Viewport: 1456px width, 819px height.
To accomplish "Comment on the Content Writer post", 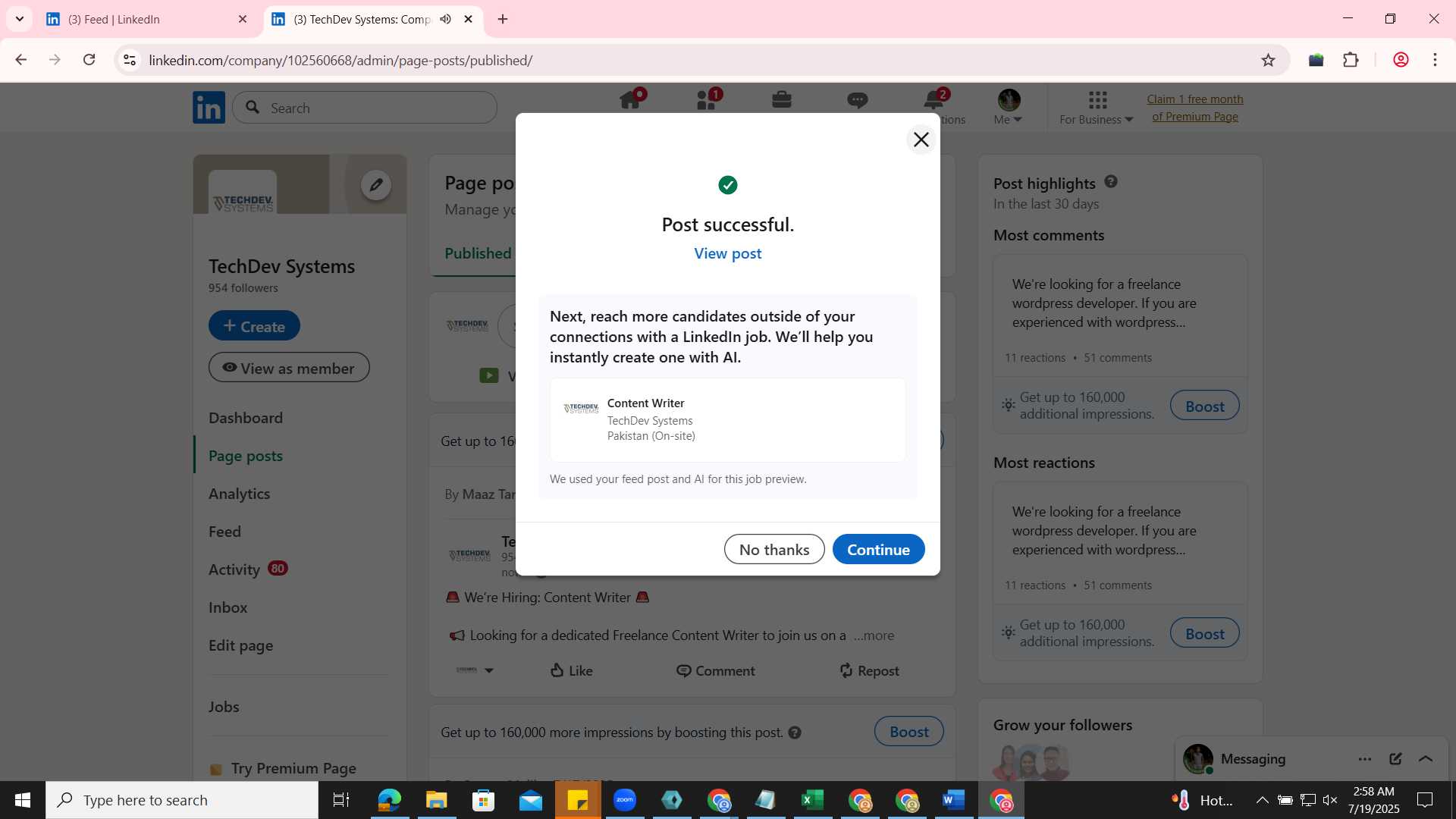I will pos(715,670).
